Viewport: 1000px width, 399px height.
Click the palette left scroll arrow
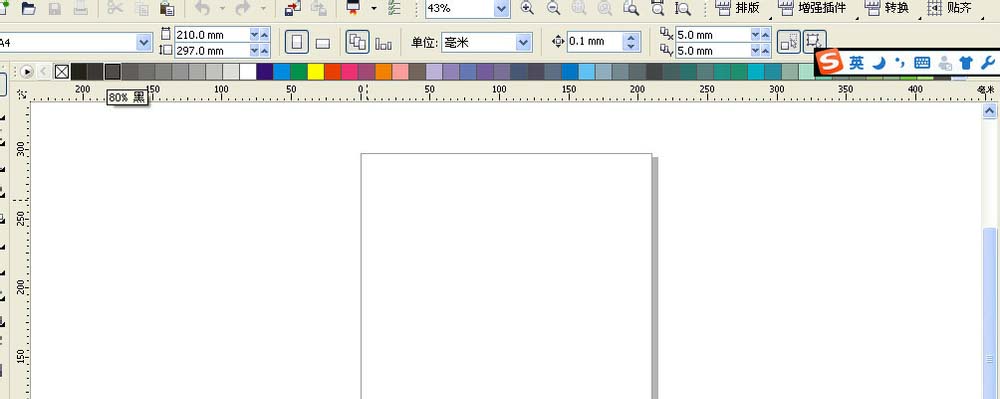43,71
